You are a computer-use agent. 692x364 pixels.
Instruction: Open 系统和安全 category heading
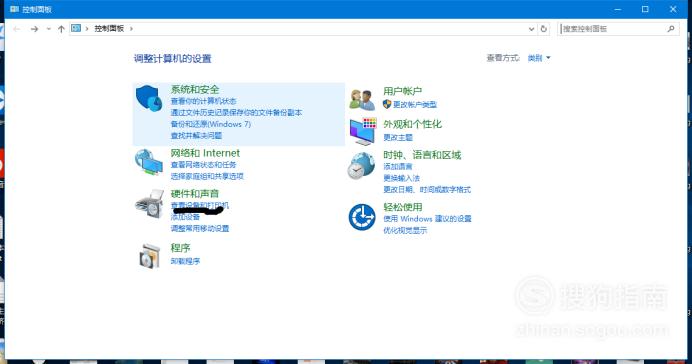point(195,90)
